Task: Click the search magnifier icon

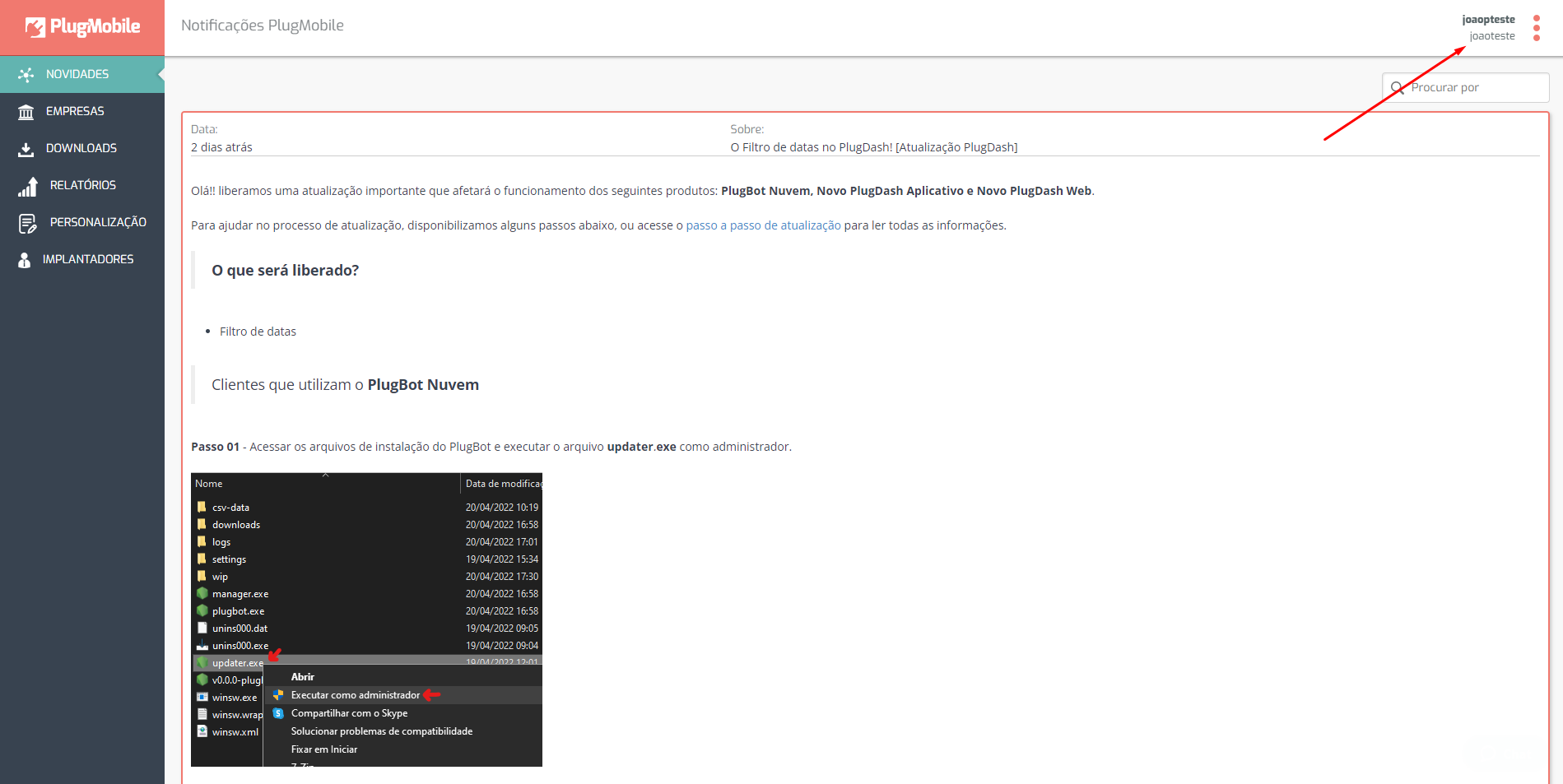Action: (1397, 88)
